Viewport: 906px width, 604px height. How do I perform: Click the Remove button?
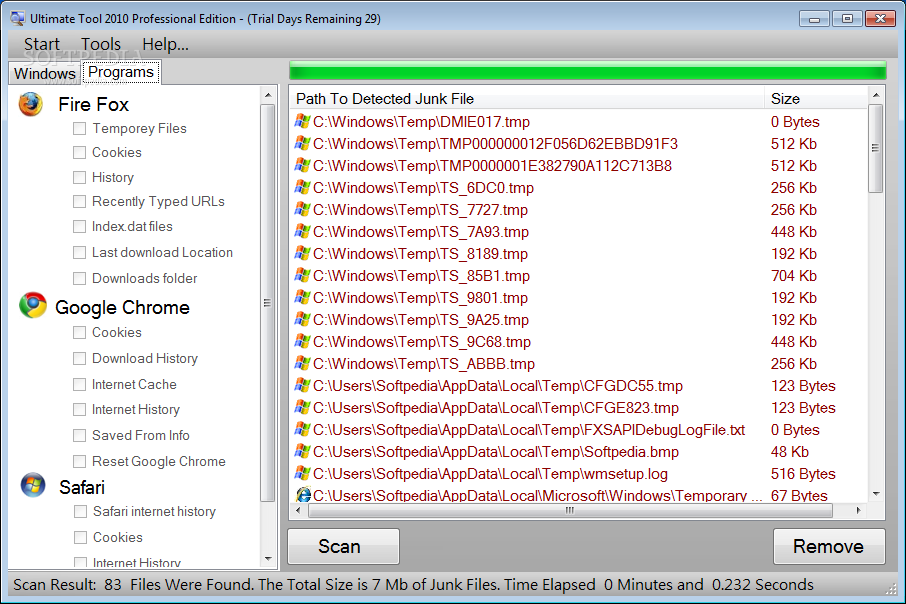829,546
